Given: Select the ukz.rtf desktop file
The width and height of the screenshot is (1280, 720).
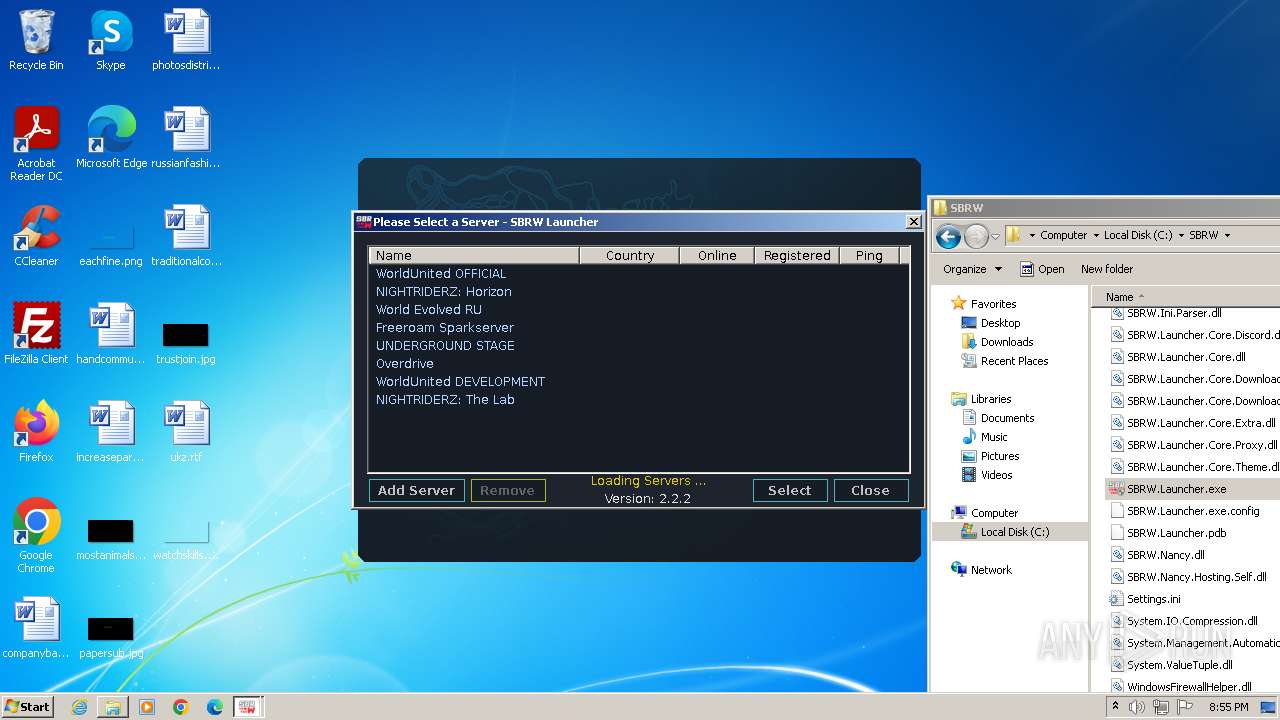Looking at the screenshot, I should coord(186,432).
